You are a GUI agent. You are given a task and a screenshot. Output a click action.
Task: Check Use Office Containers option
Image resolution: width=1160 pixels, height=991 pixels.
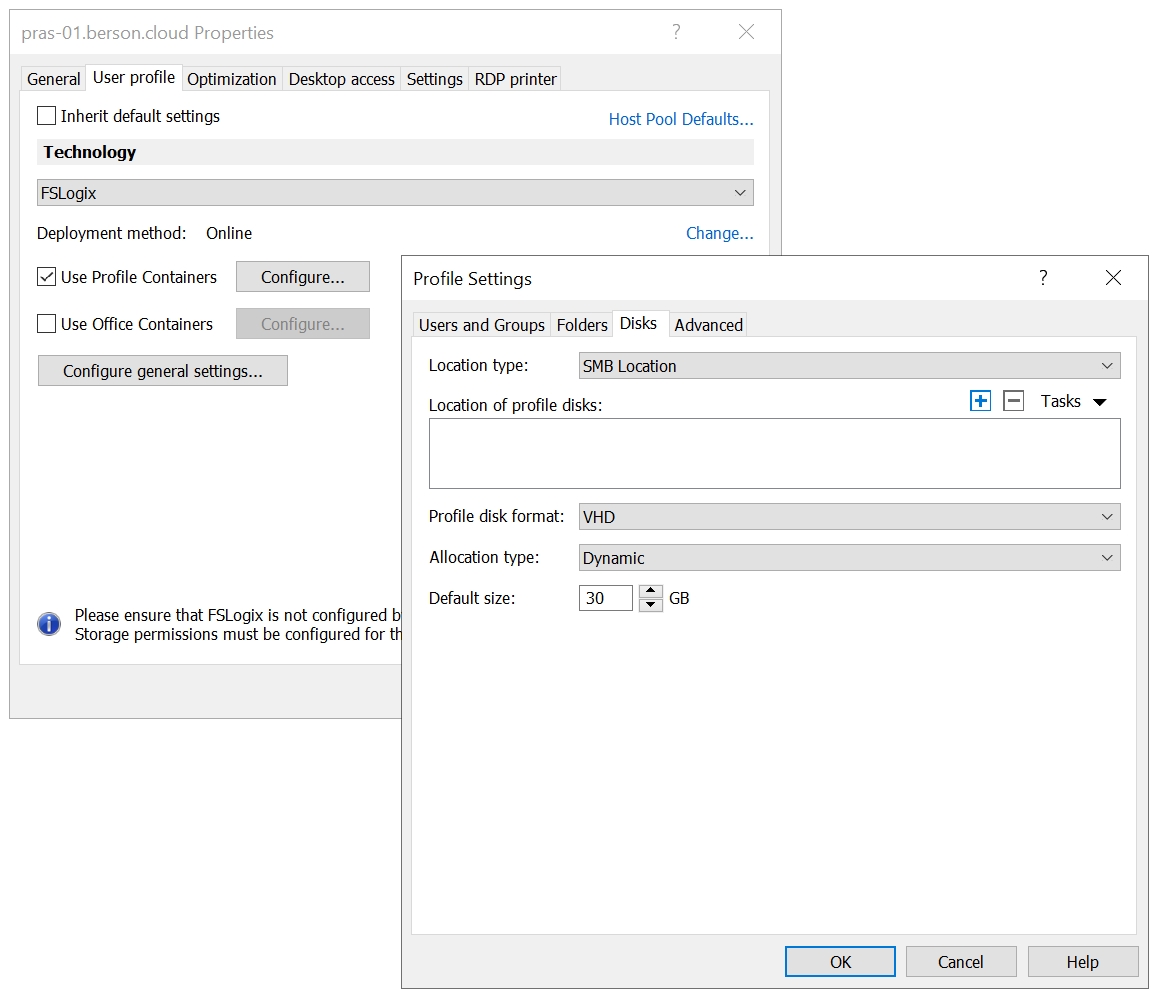pyautogui.click(x=47, y=324)
